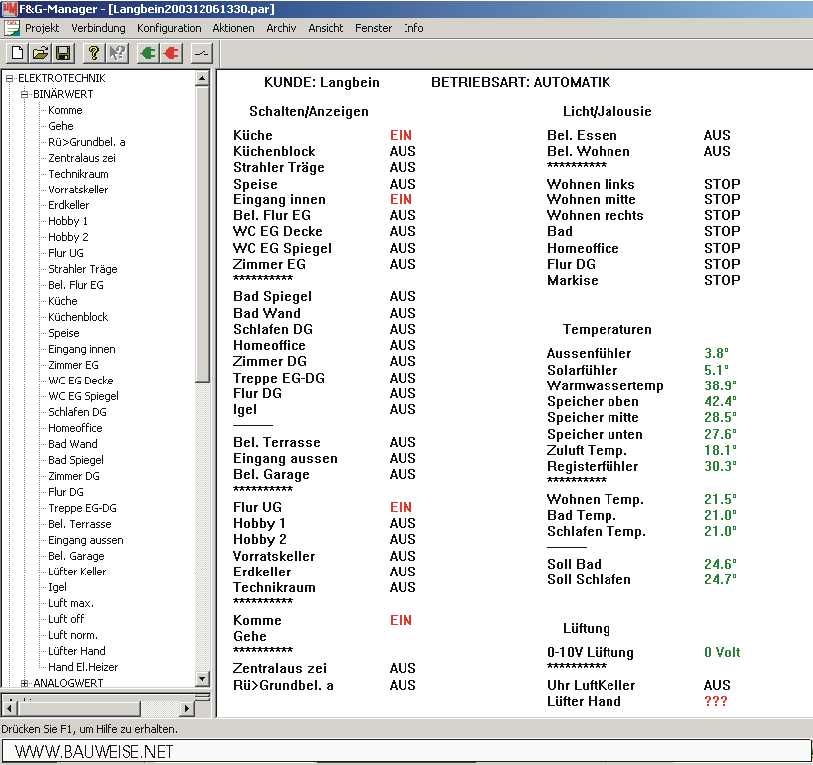This screenshot has height=765, width=813.
Task: Click the switch symbol toolbar icon
Action: 201,53
